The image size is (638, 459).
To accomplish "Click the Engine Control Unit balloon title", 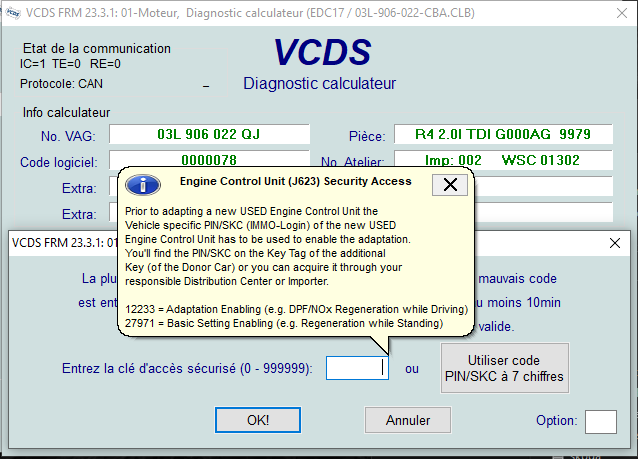I will click(x=295, y=182).
